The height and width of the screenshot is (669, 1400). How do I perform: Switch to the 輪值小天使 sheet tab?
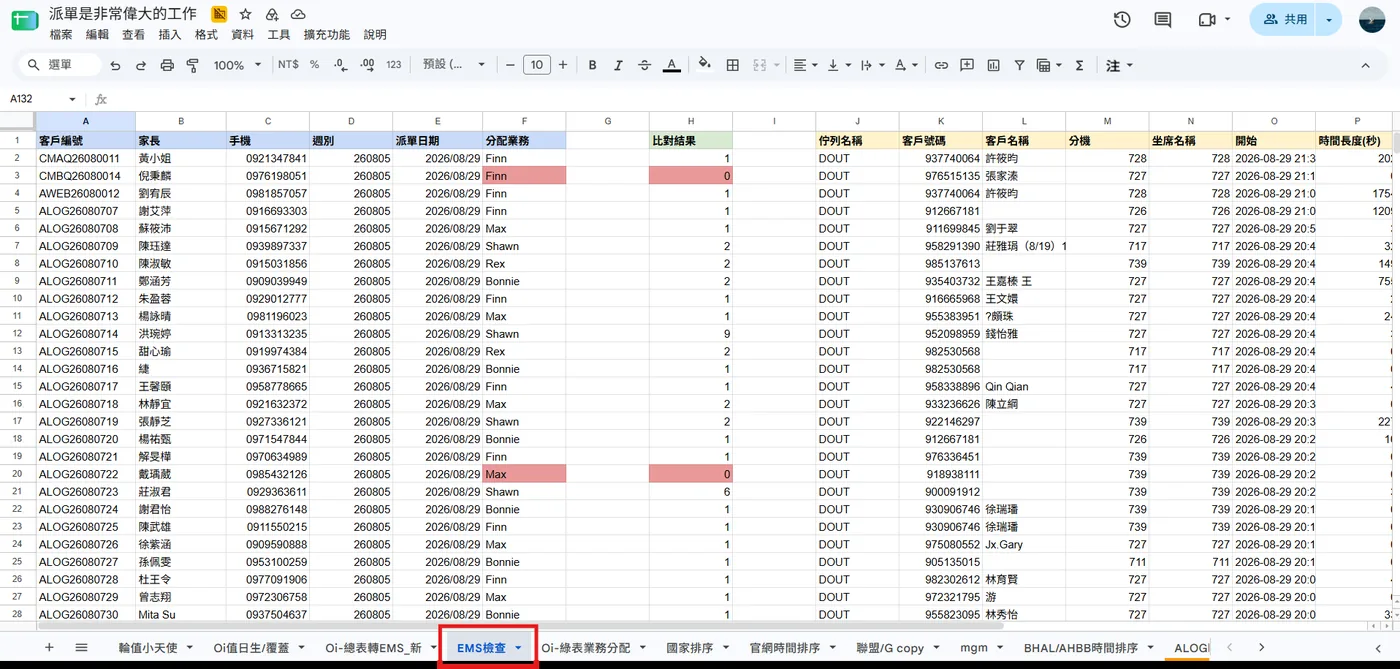147,648
